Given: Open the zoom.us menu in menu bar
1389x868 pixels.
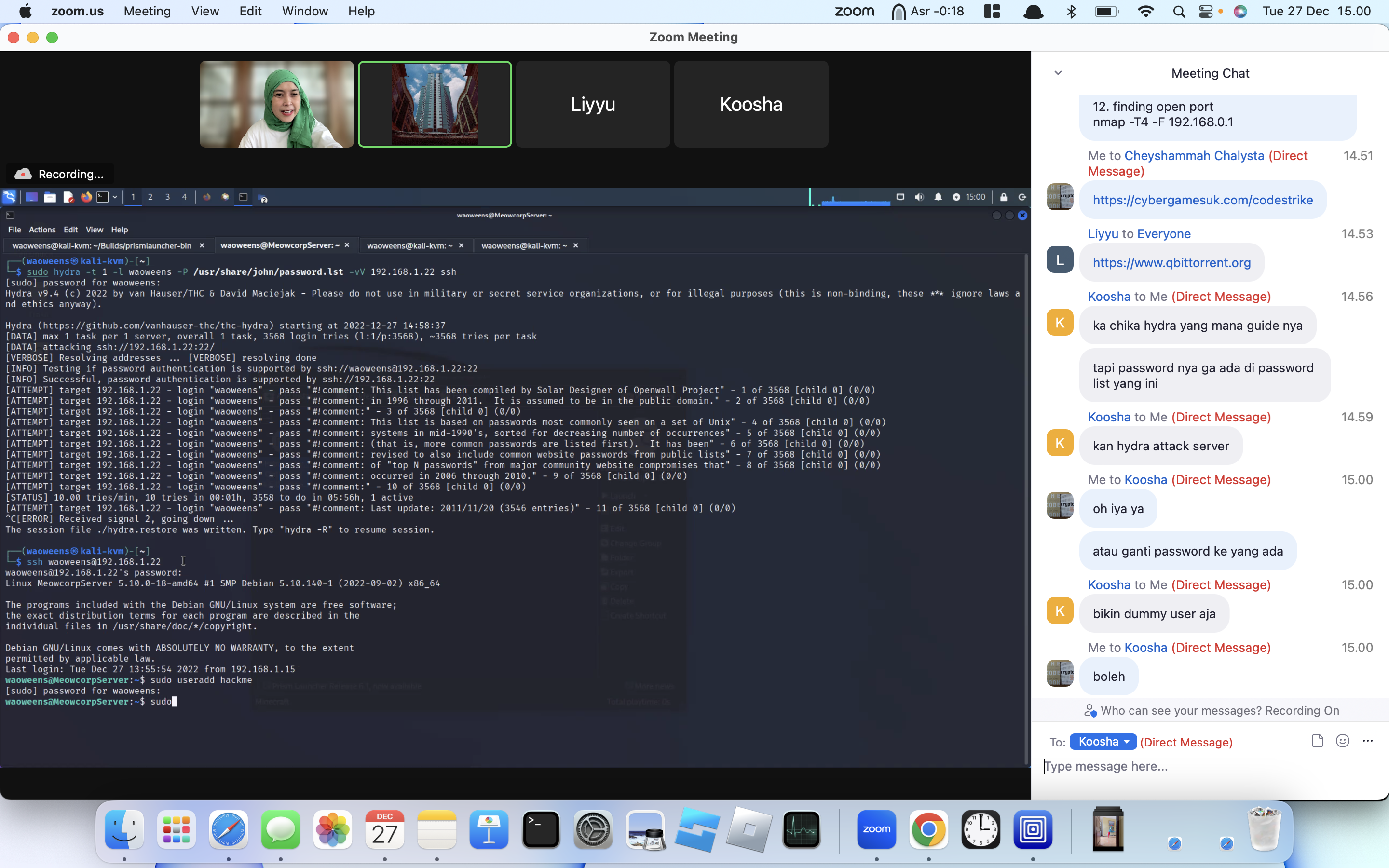Looking at the screenshot, I should tap(78, 11).
